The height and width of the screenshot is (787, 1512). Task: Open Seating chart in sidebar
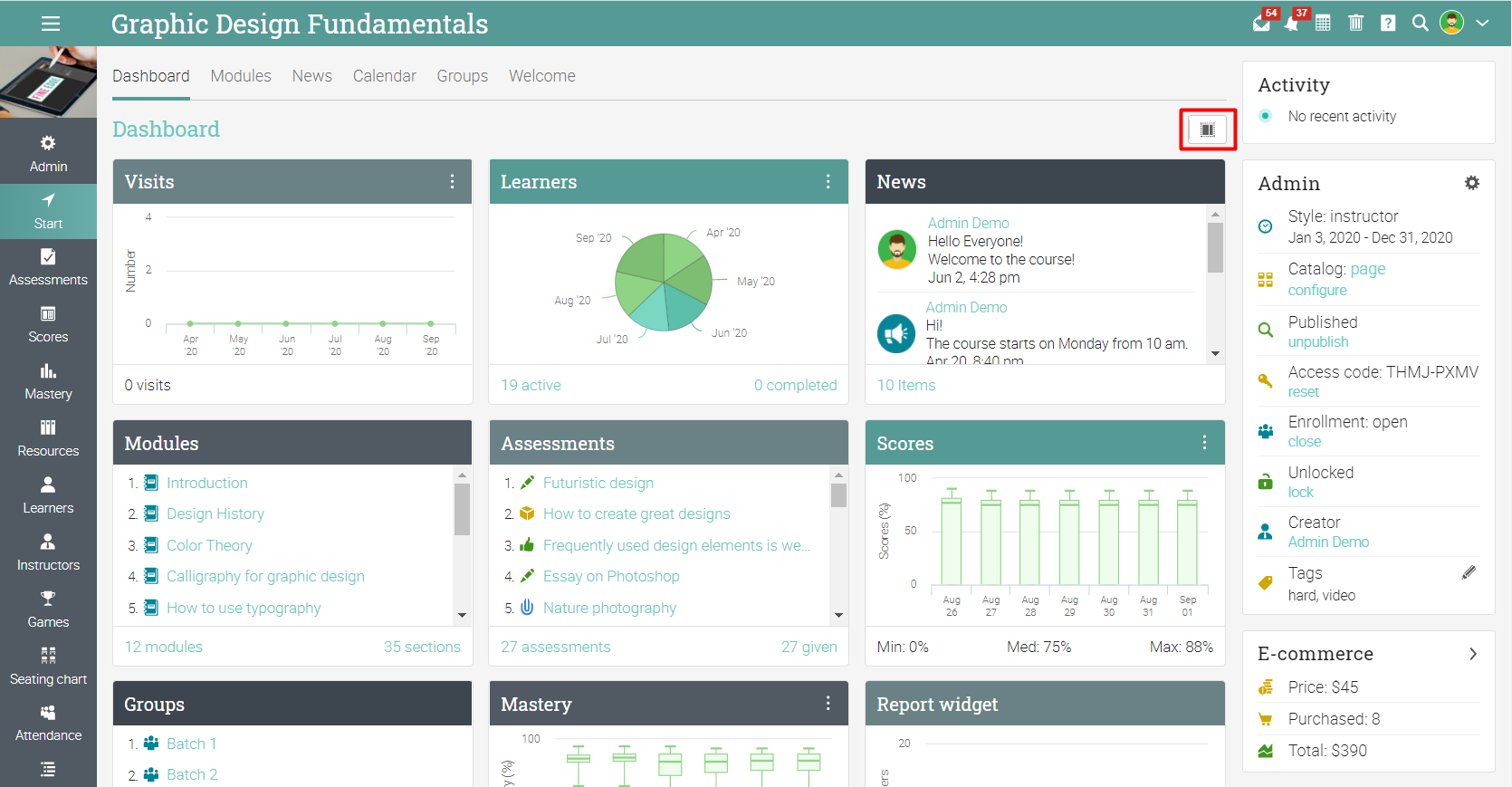48,667
